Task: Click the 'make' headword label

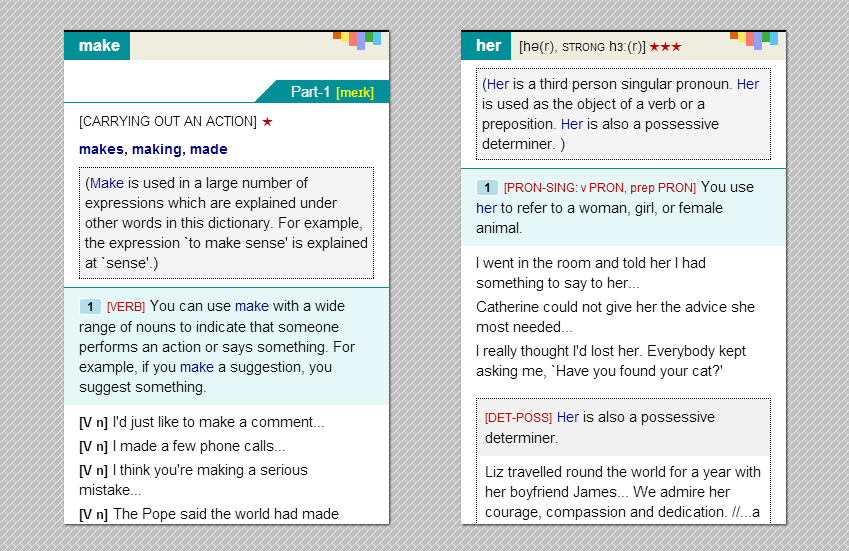Action: [x=99, y=45]
